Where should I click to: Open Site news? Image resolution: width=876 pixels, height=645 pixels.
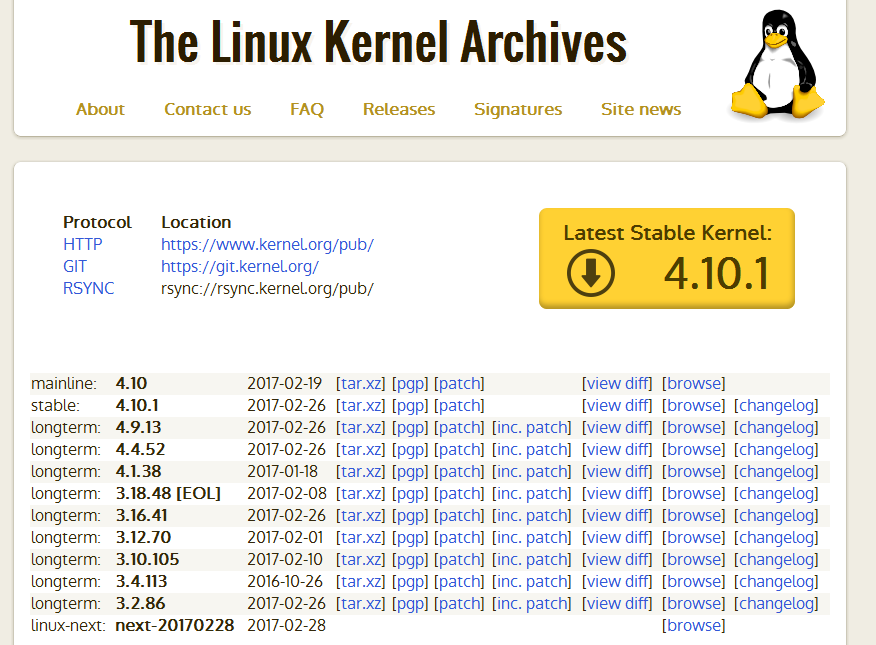[x=641, y=109]
